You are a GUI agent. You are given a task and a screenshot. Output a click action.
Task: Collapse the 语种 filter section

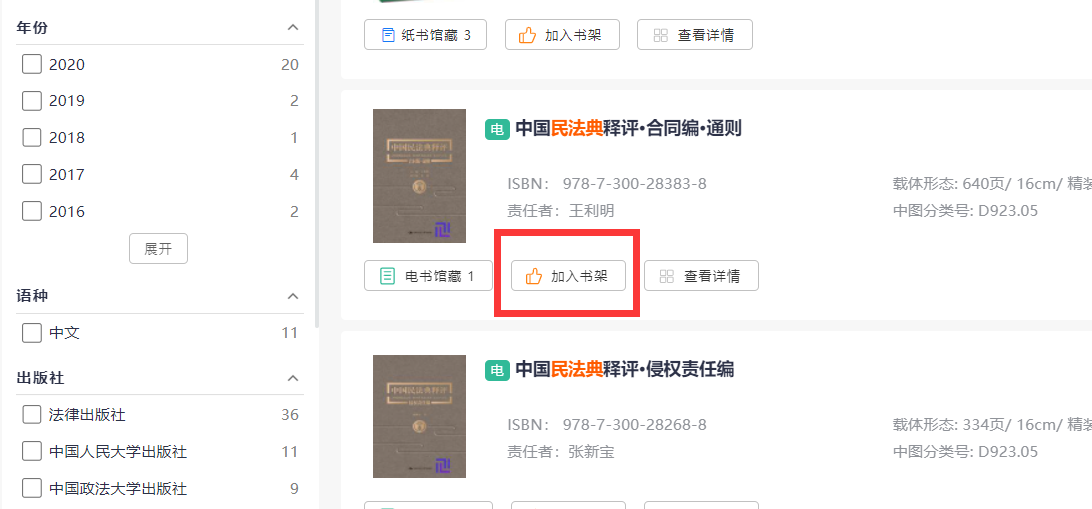[x=292, y=296]
